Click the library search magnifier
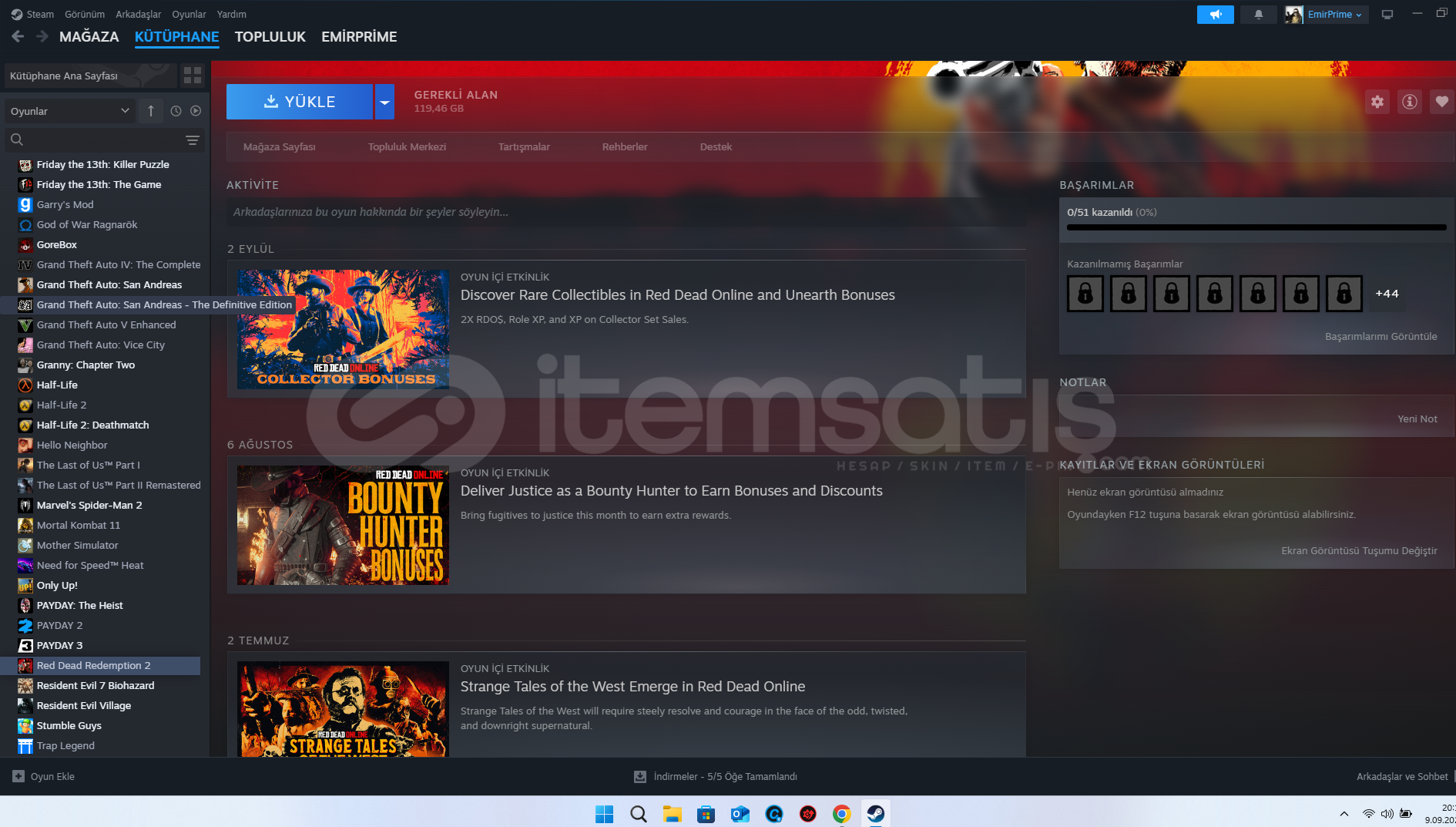Viewport: 1456px width, 827px height. (17, 140)
